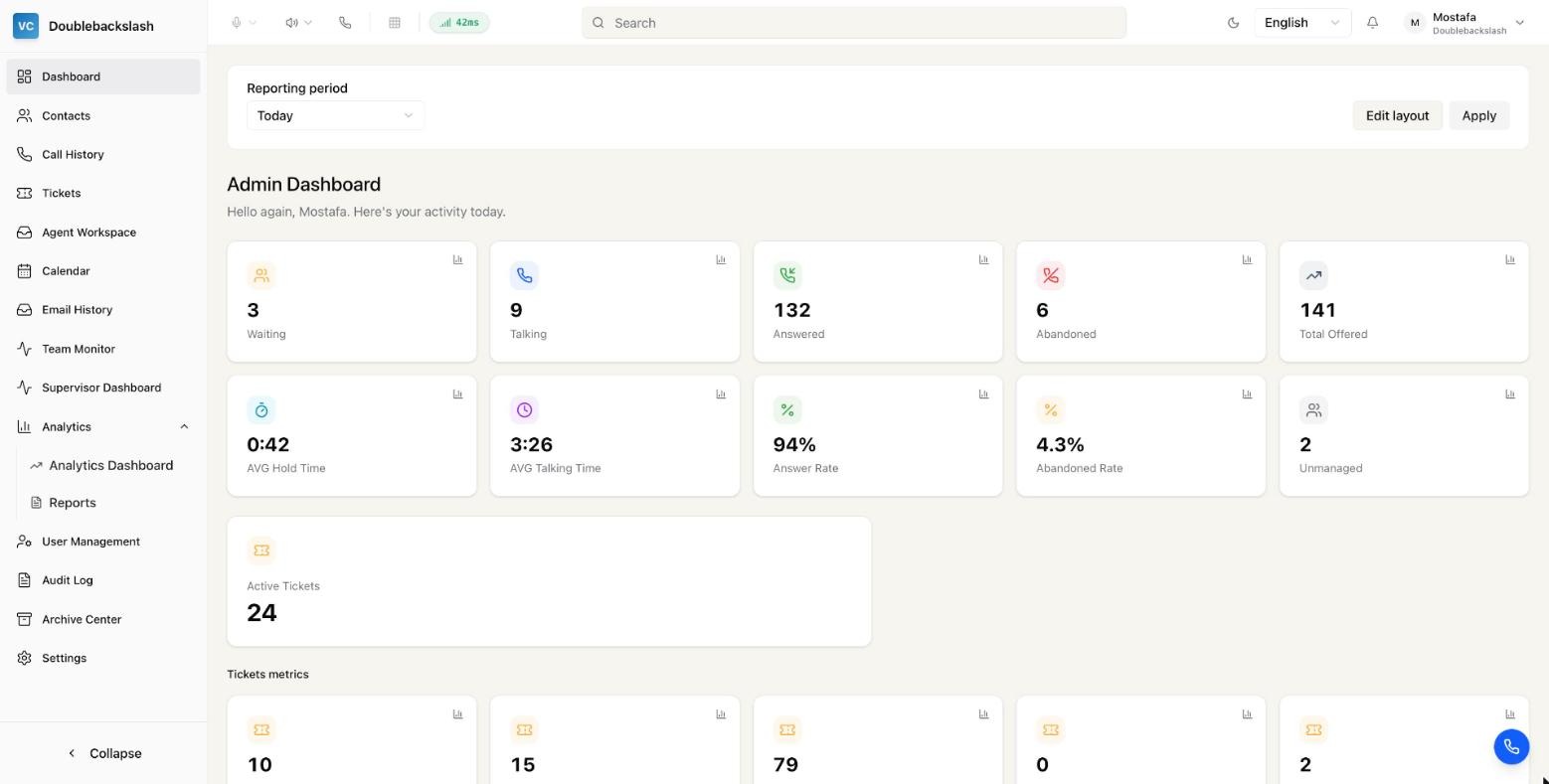This screenshot has width=1549, height=784.
Task: Click the green Answered call icon
Action: [x=787, y=275]
